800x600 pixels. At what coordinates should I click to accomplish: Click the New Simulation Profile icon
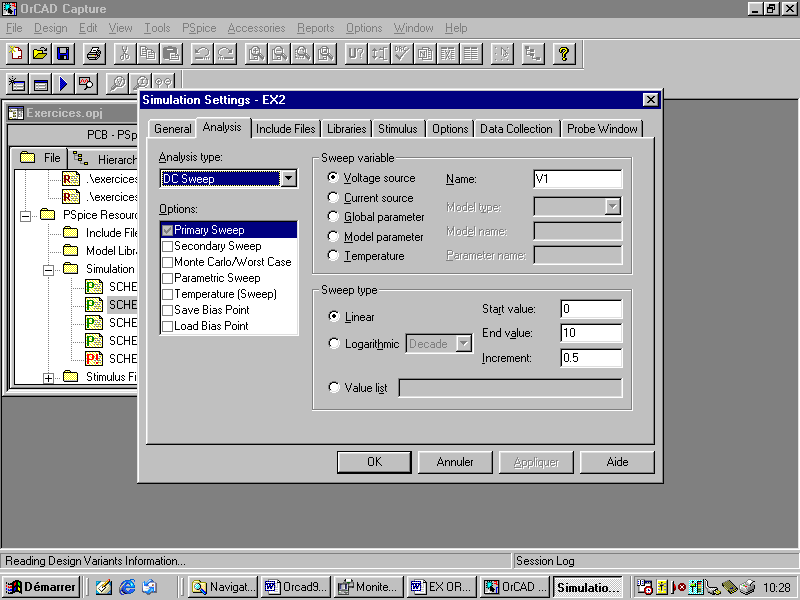pos(17,84)
